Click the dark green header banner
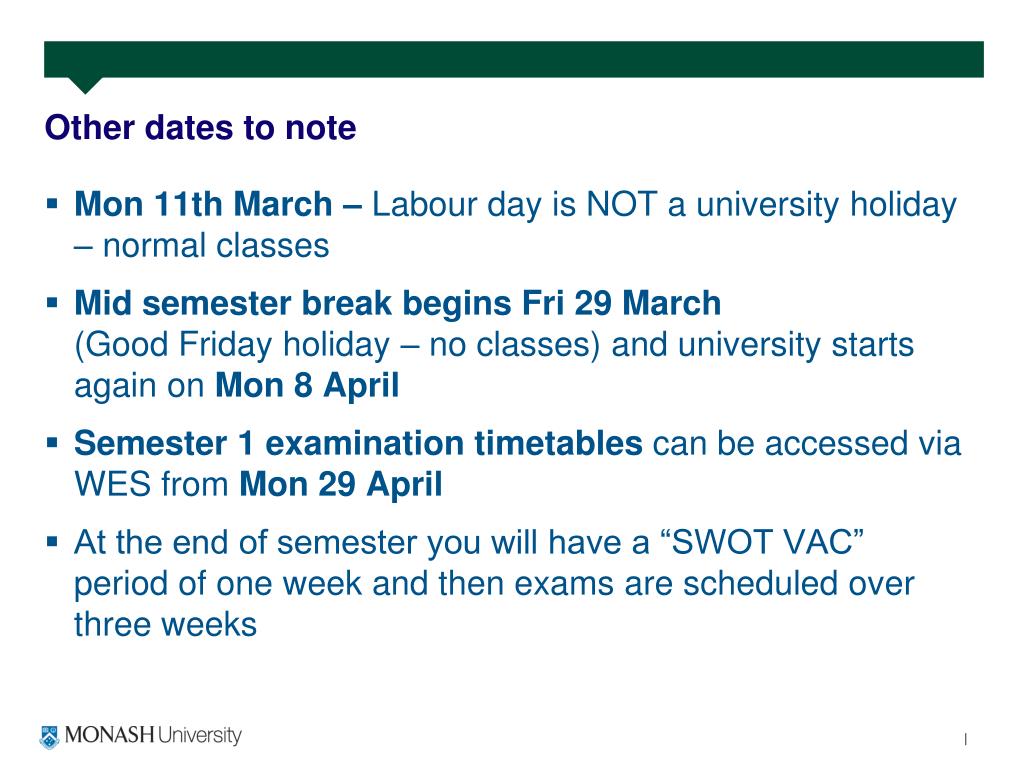The height and width of the screenshot is (768, 1024). tap(514, 59)
